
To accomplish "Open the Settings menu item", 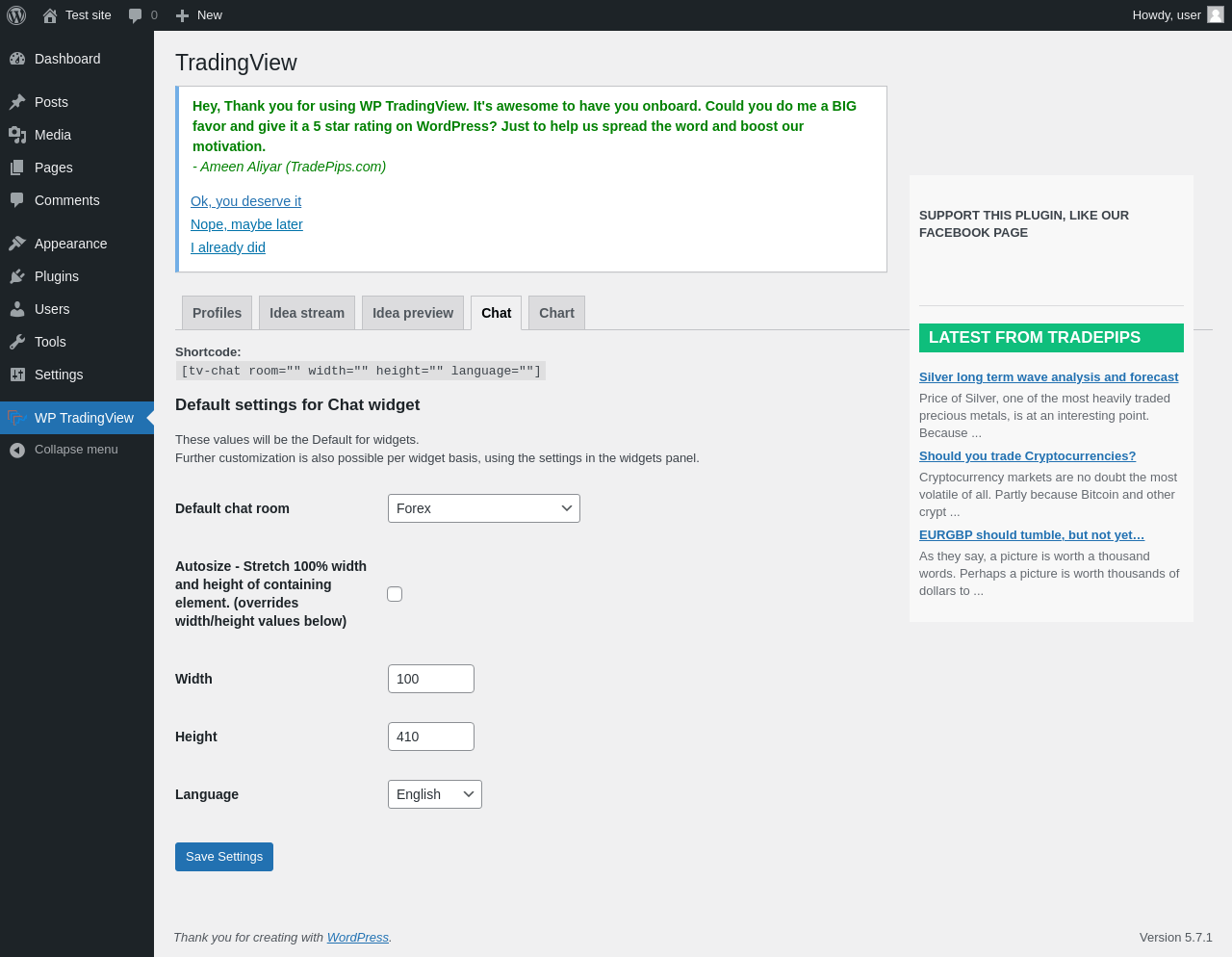I will coord(77,375).
